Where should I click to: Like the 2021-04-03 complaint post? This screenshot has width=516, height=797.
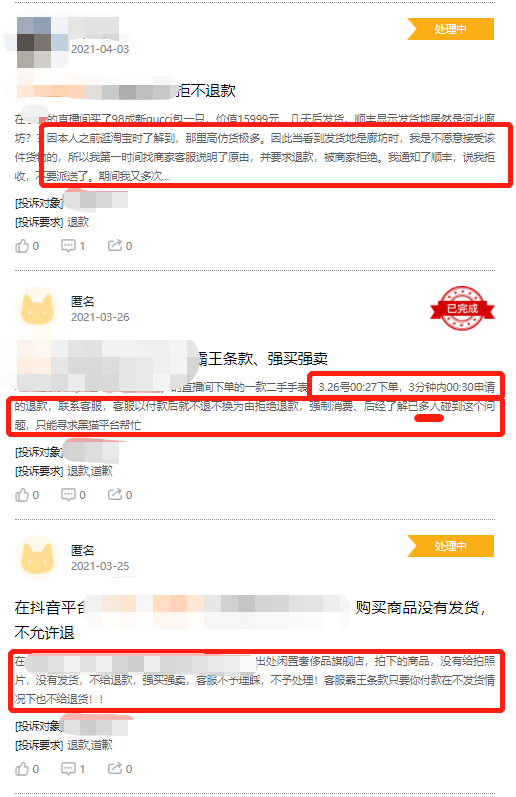point(27,246)
